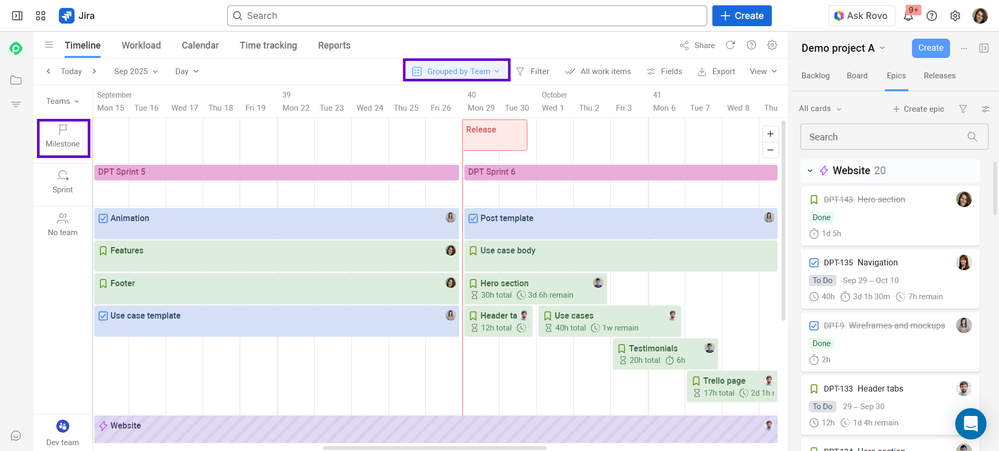The image size is (999, 451).
Task: Open the hamburger menu beside Timeline
Action: [49, 45]
